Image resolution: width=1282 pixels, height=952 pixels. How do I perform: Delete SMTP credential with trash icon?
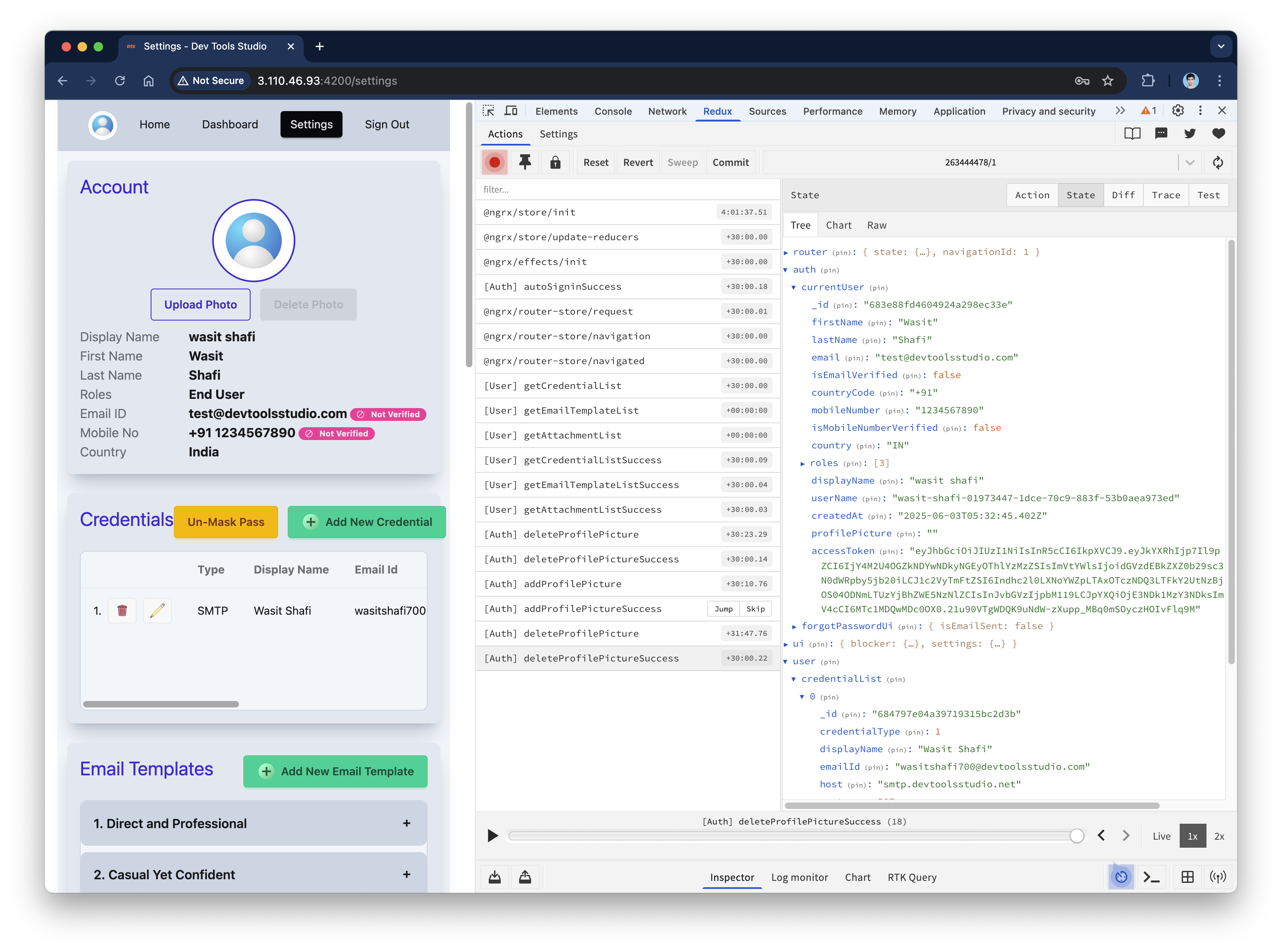click(122, 611)
